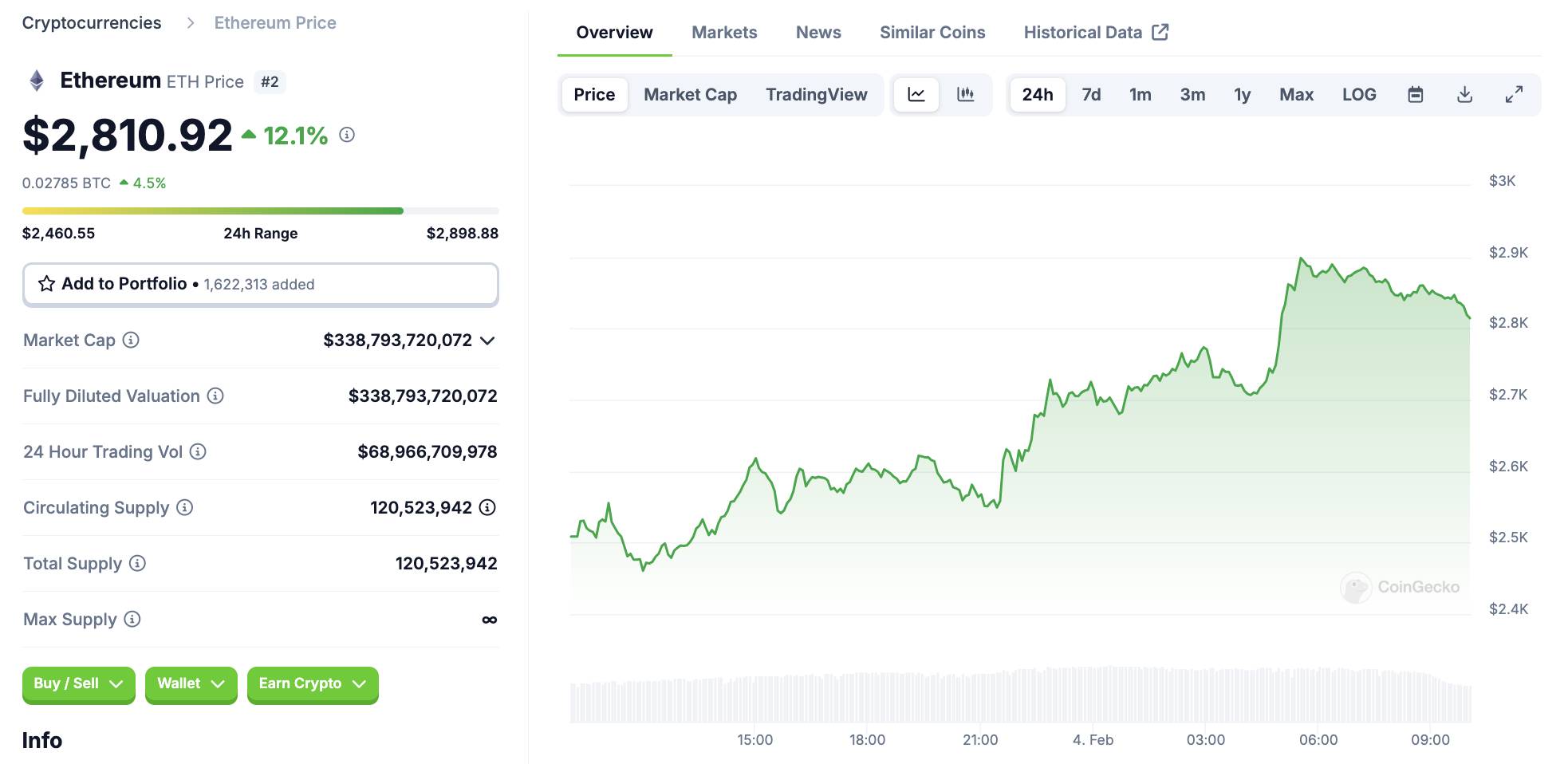Image resolution: width=1568 pixels, height=764 pixels.
Task: Click the Total Supply value 120,523,942
Action: coord(447,563)
